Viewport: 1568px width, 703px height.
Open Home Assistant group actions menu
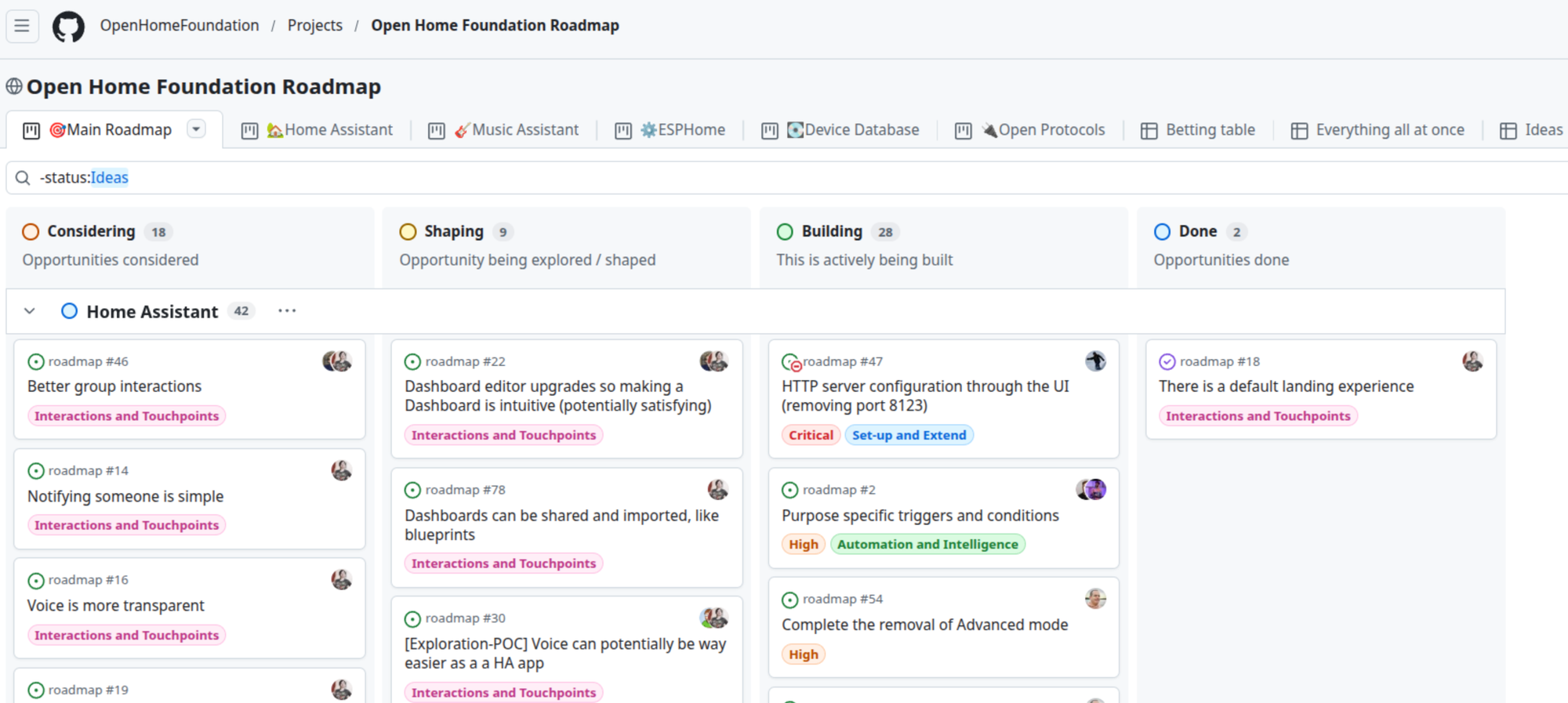287,311
